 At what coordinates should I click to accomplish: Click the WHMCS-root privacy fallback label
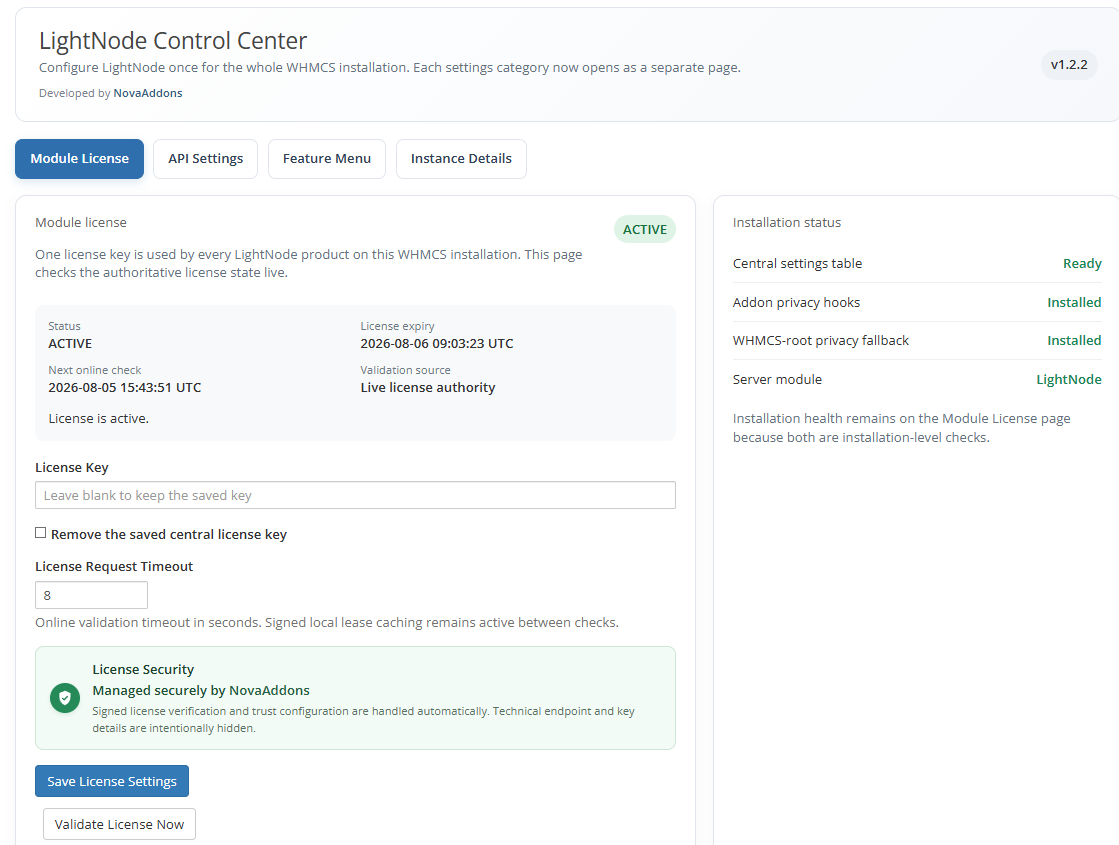point(821,340)
